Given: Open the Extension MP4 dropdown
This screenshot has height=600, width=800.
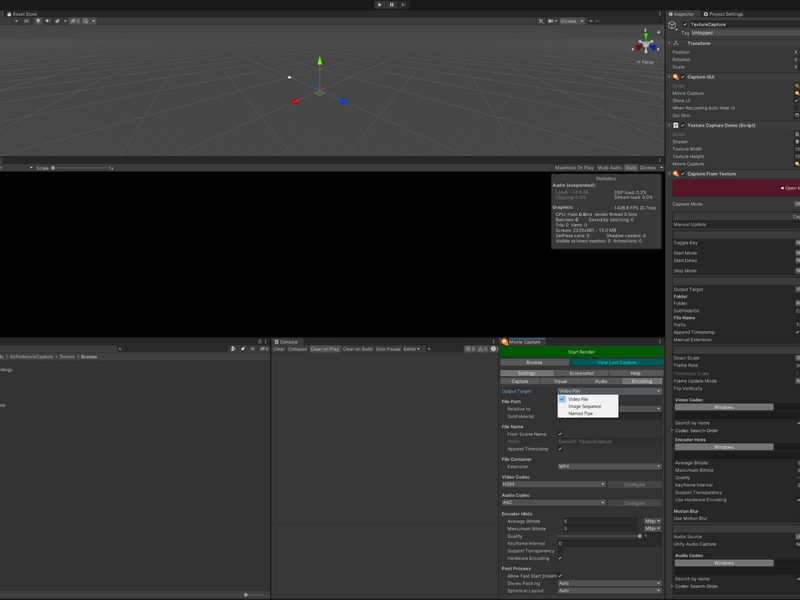Looking at the screenshot, I should tap(610, 467).
